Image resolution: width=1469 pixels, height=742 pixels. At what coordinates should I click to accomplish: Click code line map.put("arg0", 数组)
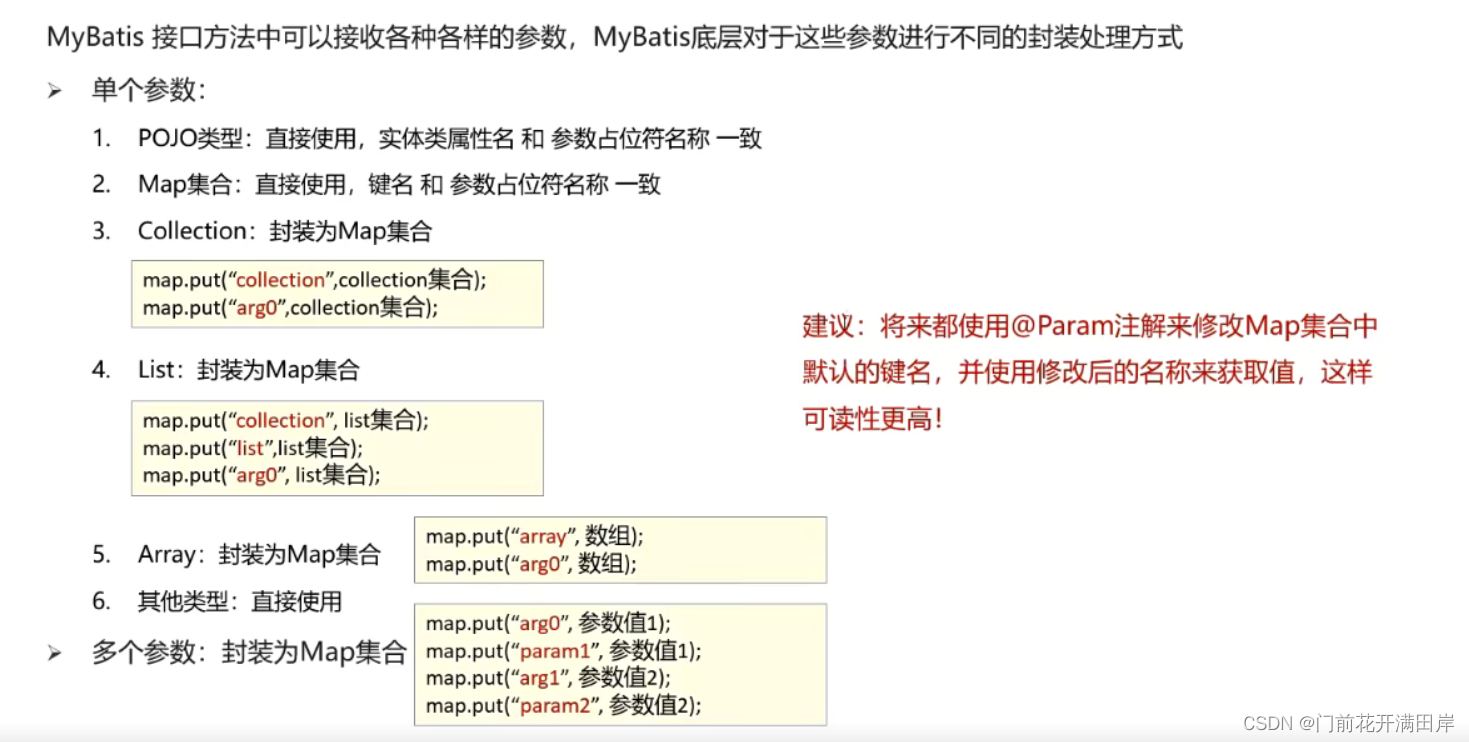[532, 563]
